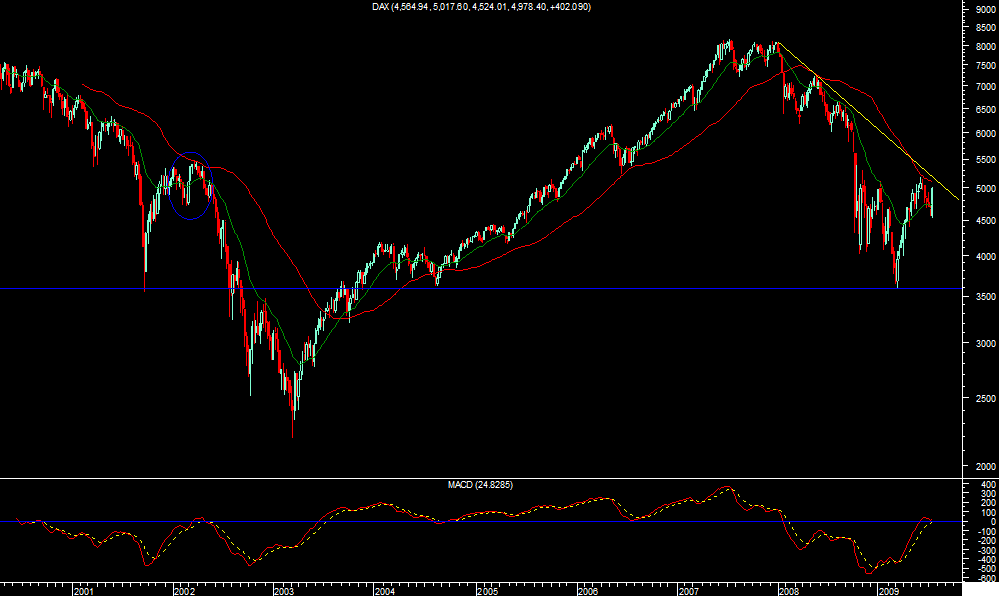This screenshot has width=999, height=596.
Task: Click the 2008 year label on time axis
Action: pos(788,591)
